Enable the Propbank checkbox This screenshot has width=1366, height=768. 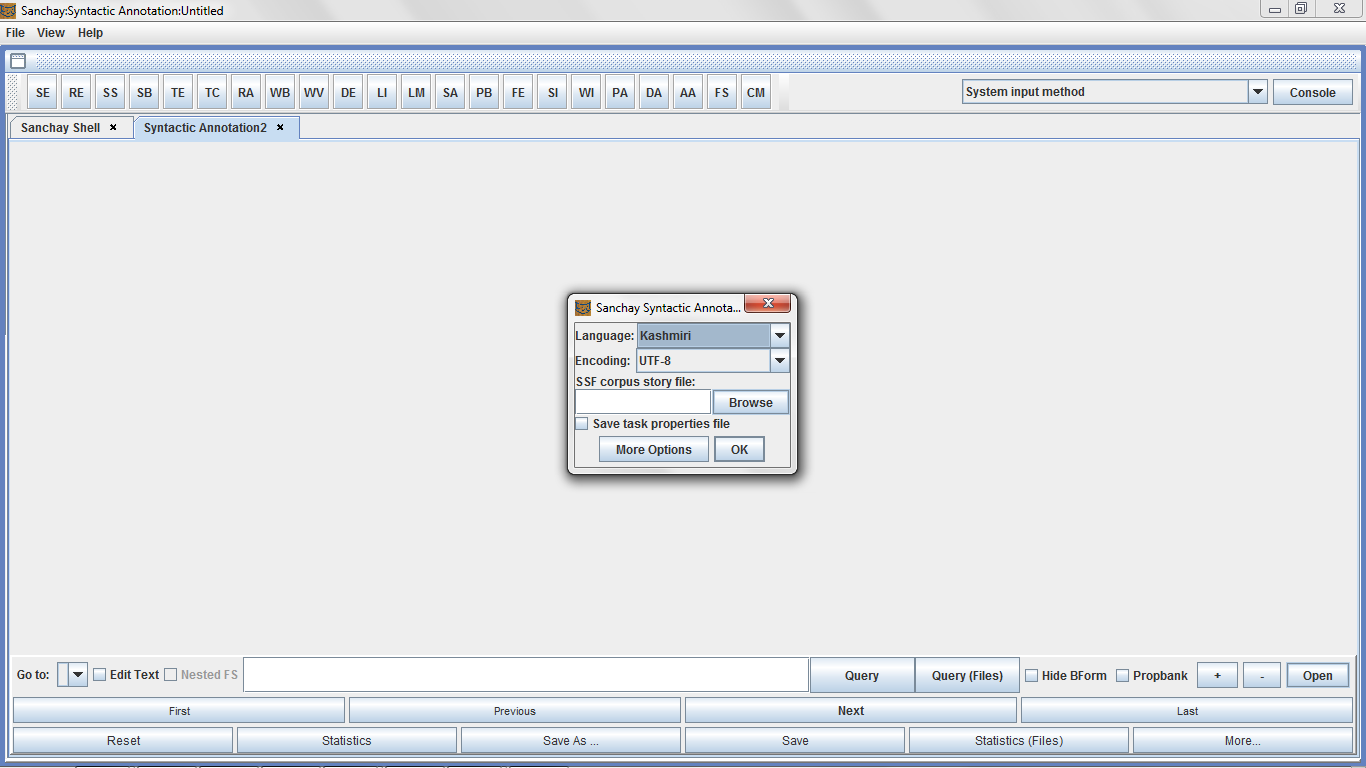(x=1123, y=676)
